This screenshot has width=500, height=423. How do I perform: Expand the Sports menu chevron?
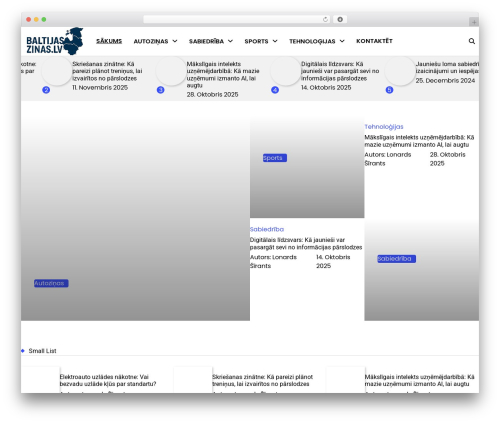coord(275,41)
